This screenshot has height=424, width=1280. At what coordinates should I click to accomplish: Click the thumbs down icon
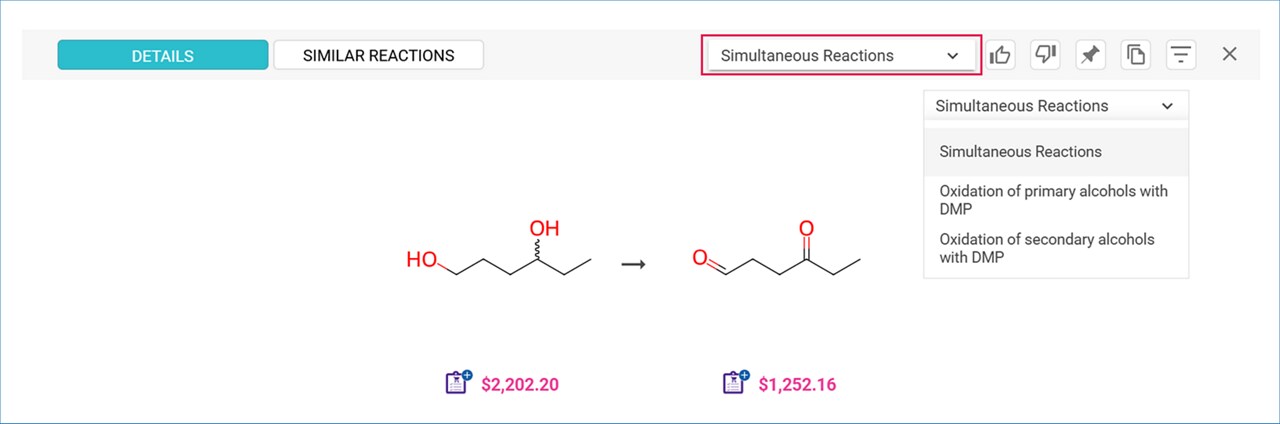pyautogui.click(x=1045, y=55)
